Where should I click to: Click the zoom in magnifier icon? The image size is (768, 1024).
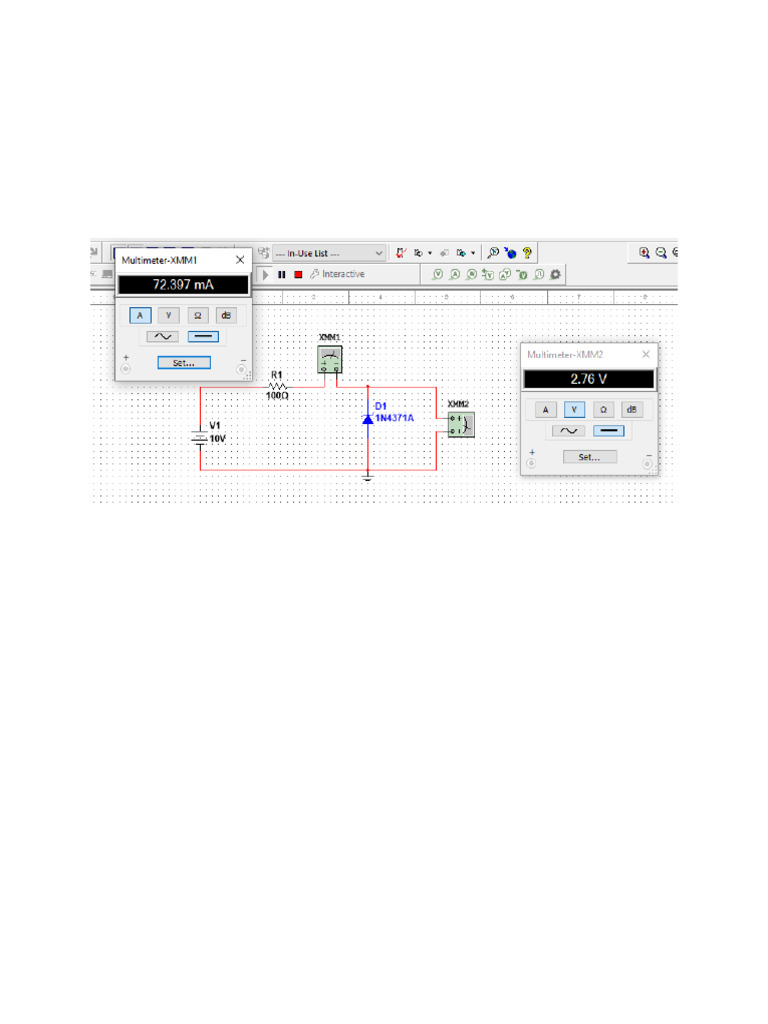644,253
